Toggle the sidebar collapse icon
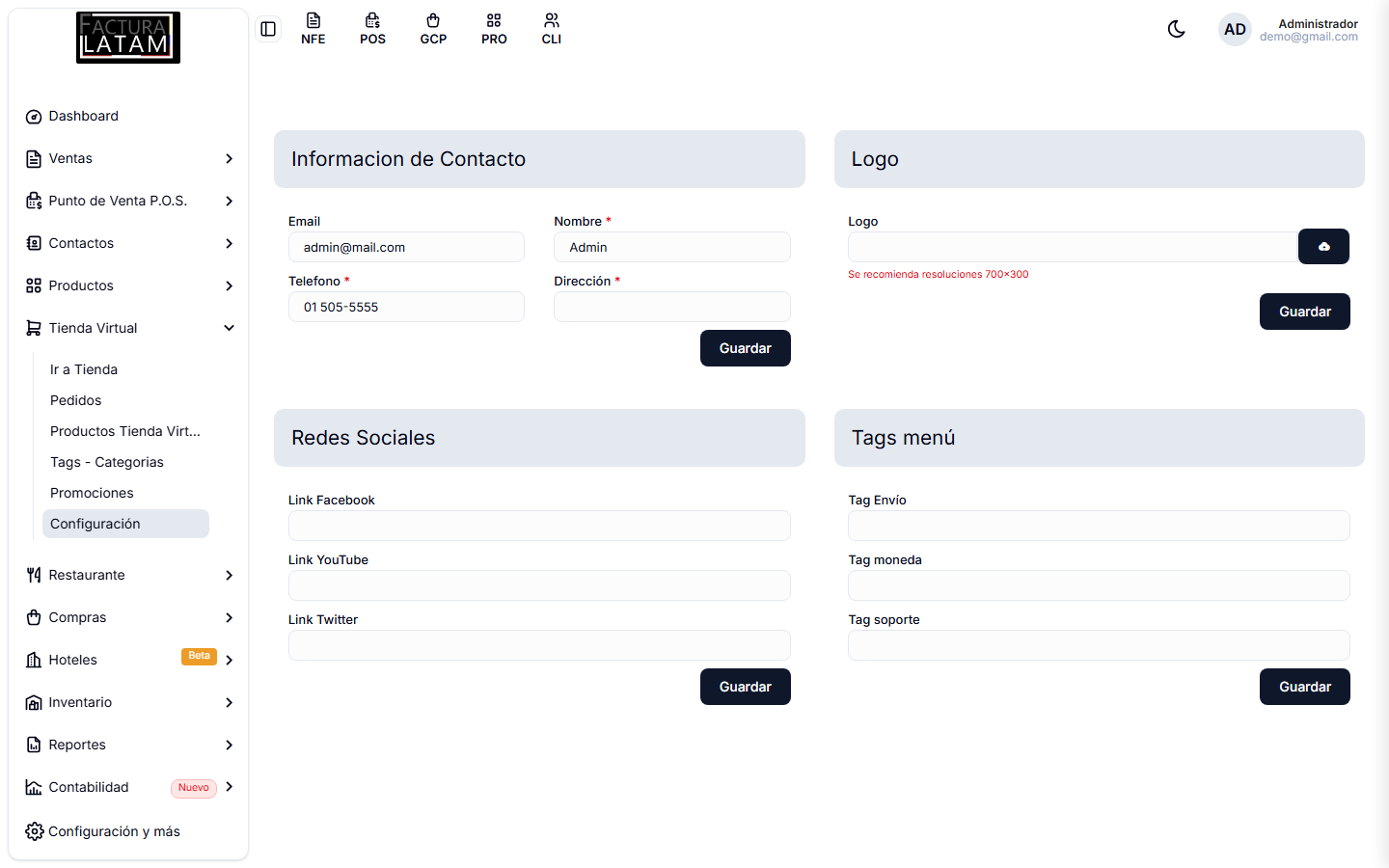Viewport: 1389px width, 868px height. (x=268, y=29)
